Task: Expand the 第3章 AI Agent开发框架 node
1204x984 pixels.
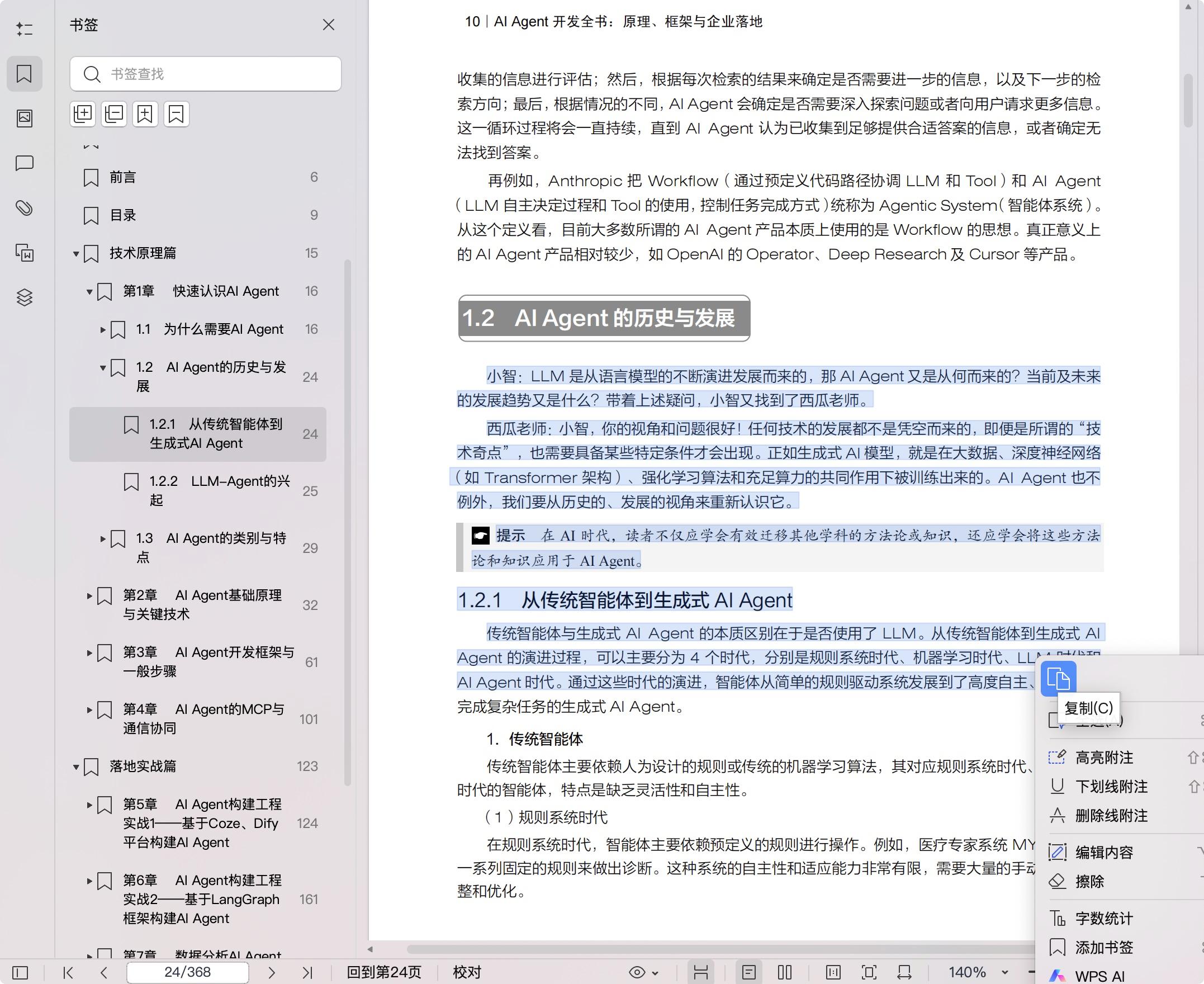Action: (x=89, y=653)
